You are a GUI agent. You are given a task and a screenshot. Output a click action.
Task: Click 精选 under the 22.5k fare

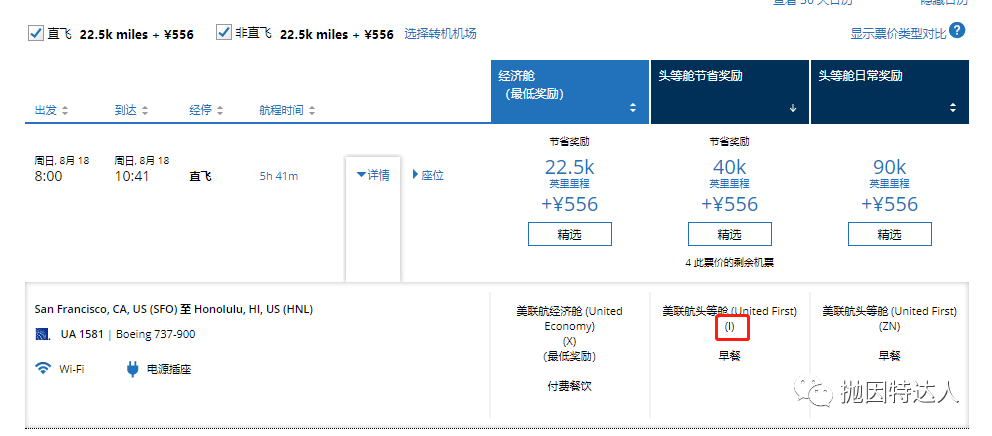click(x=570, y=234)
